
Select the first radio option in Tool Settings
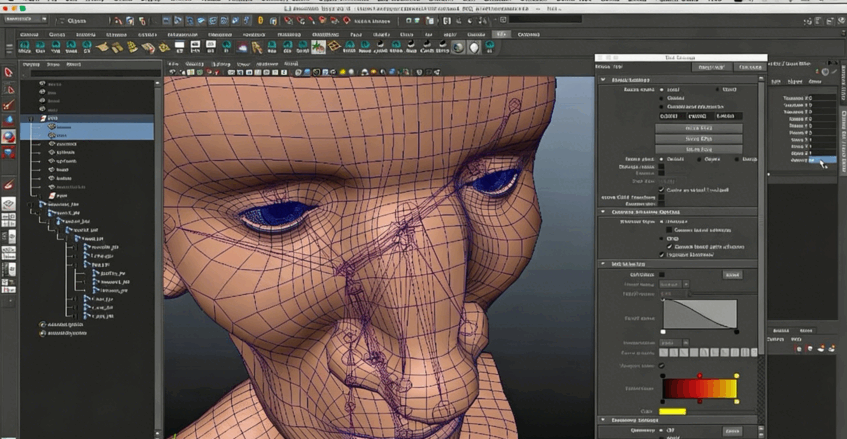(x=661, y=88)
